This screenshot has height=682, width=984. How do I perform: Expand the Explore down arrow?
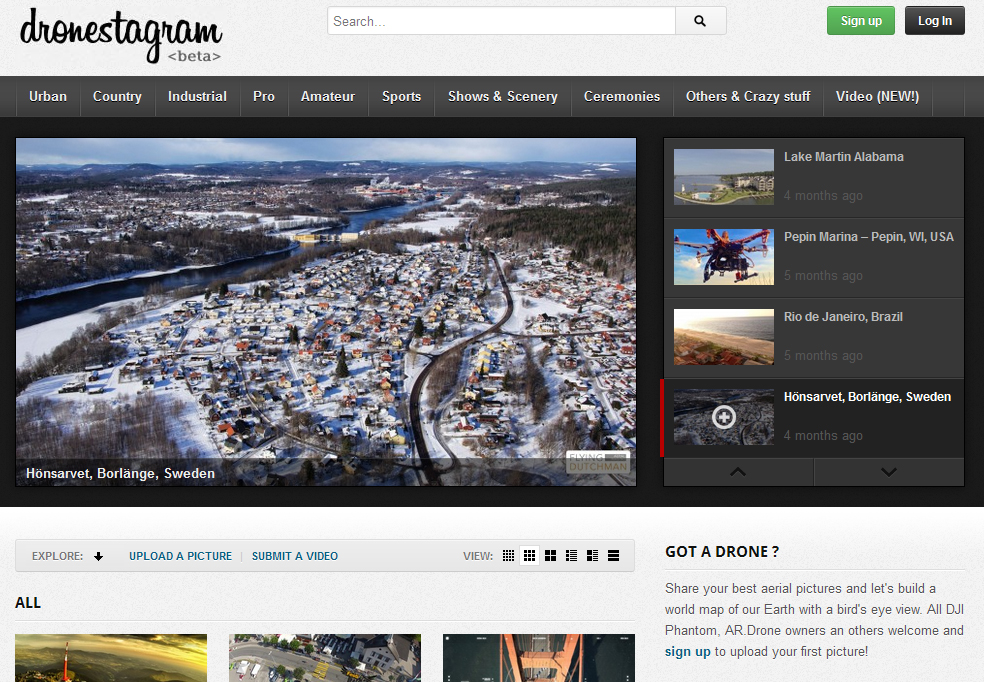tap(98, 557)
